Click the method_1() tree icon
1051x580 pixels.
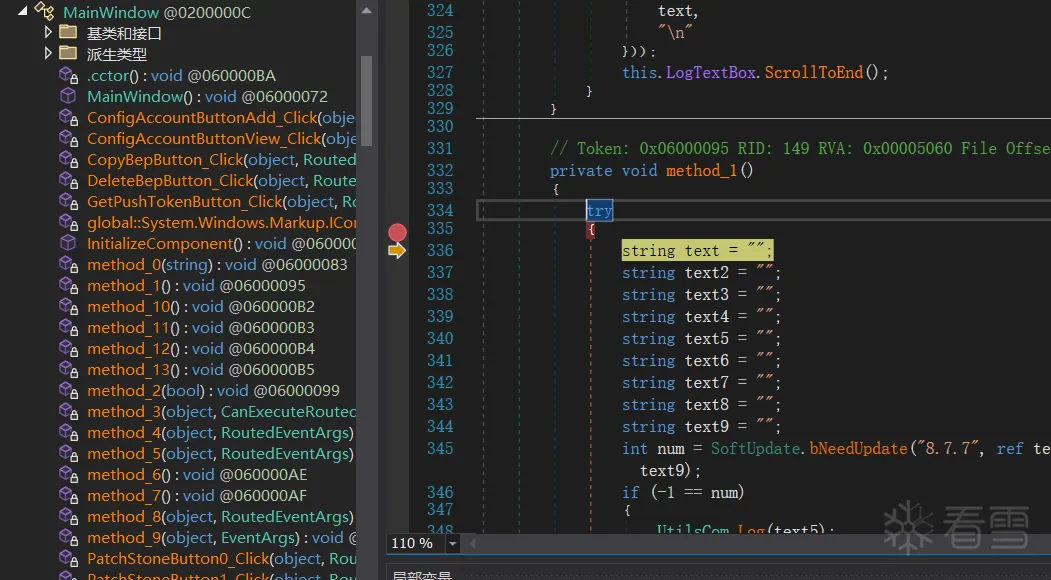pyautogui.click(x=68, y=285)
